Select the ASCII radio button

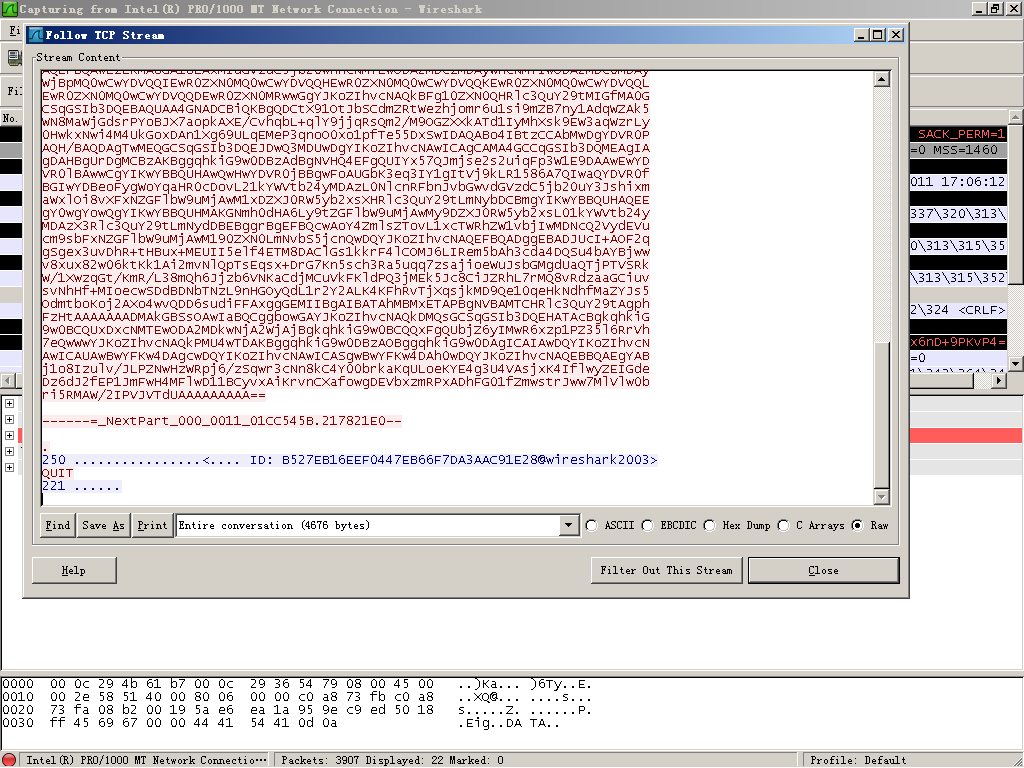pyautogui.click(x=592, y=525)
